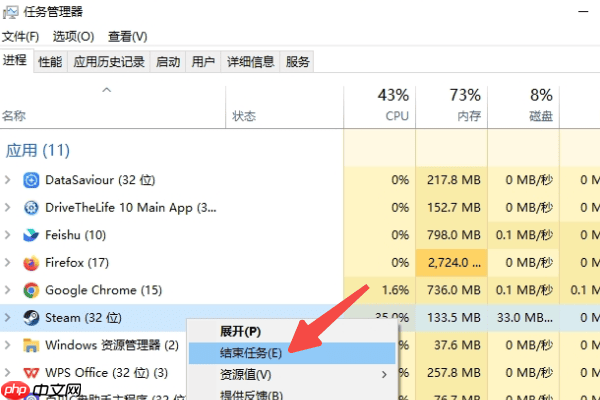Click the sort arrow above 名称 column
Image resolution: width=600 pixels, height=400 pixels.
107,90
